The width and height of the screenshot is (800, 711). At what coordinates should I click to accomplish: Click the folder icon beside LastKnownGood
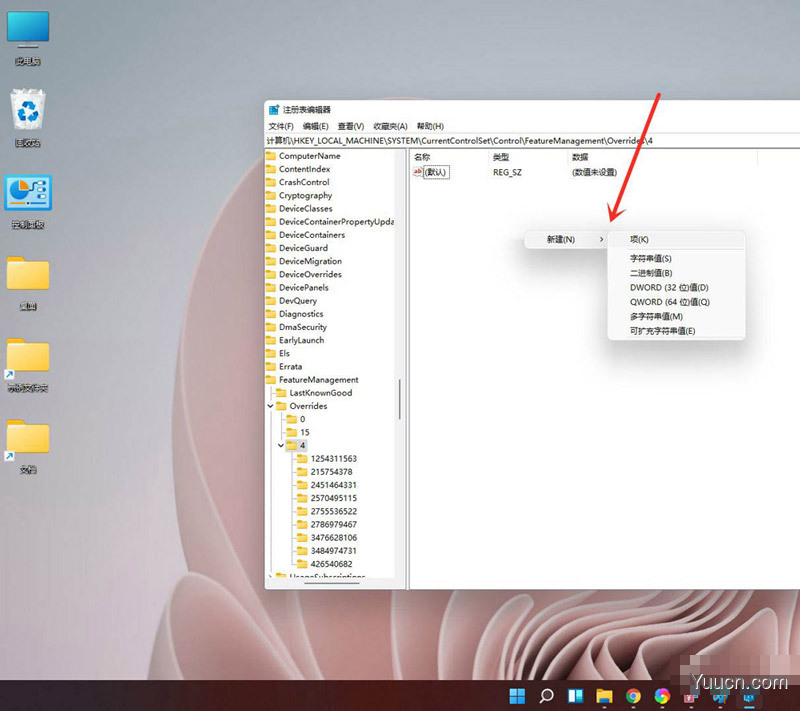tap(281, 393)
